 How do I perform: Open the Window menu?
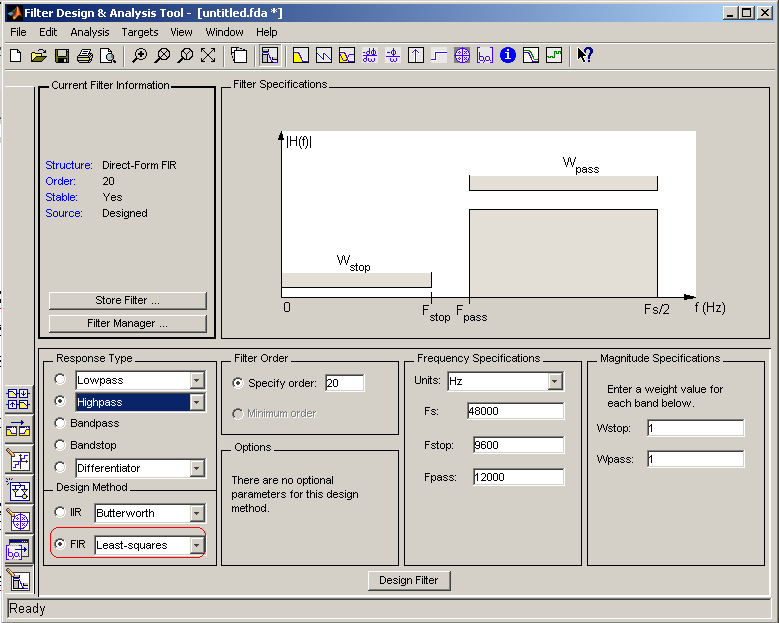[225, 32]
